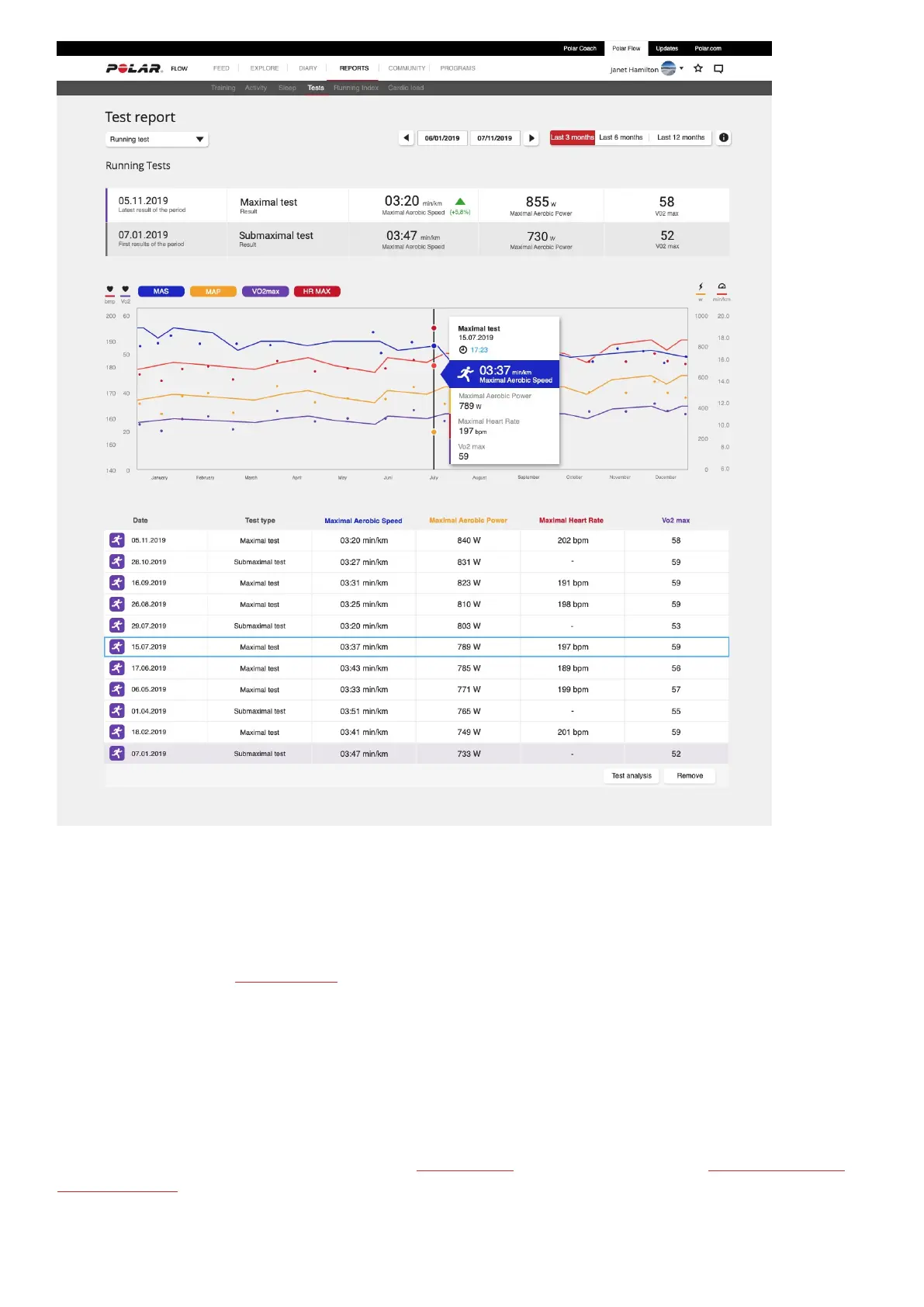
Task: Click running icon for the 05.11.2019 row
Action: click(117, 540)
